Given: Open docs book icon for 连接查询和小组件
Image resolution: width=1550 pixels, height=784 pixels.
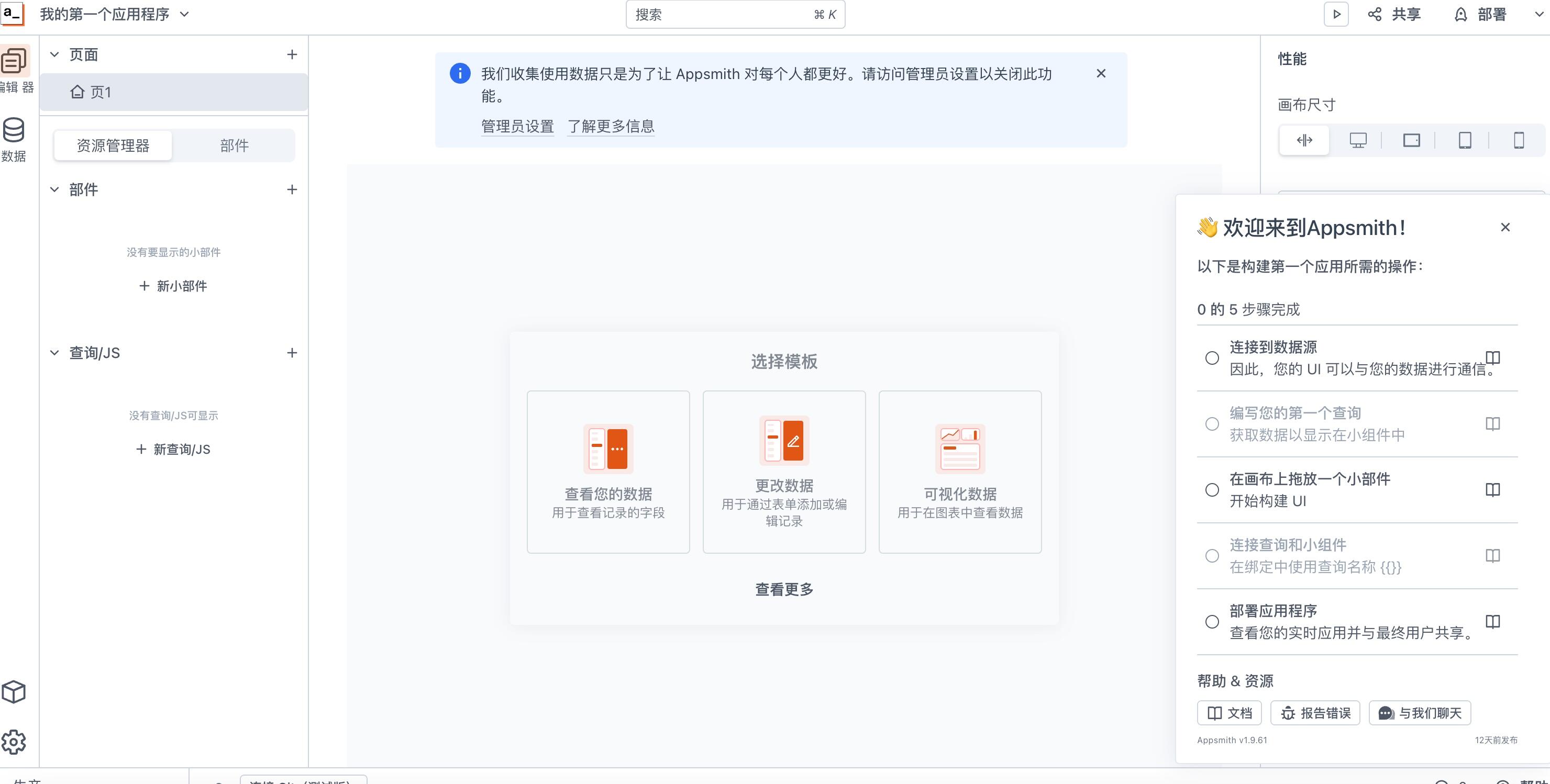Looking at the screenshot, I should (1493, 555).
